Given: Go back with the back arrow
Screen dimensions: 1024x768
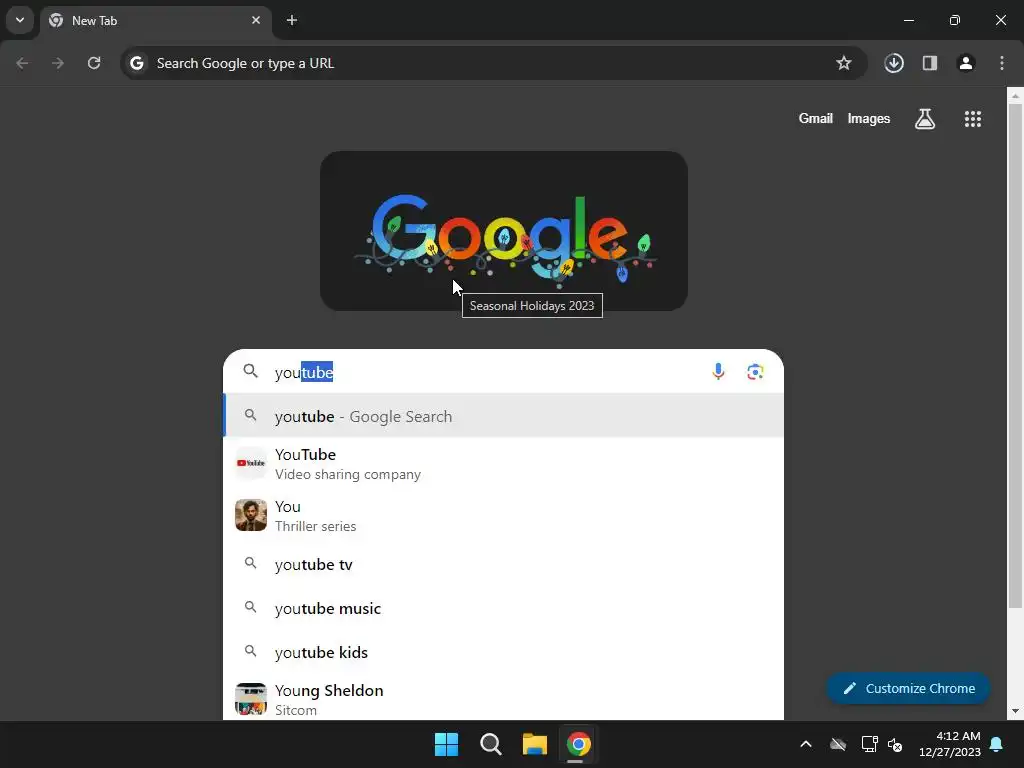Looking at the screenshot, I should pos(22,63).
